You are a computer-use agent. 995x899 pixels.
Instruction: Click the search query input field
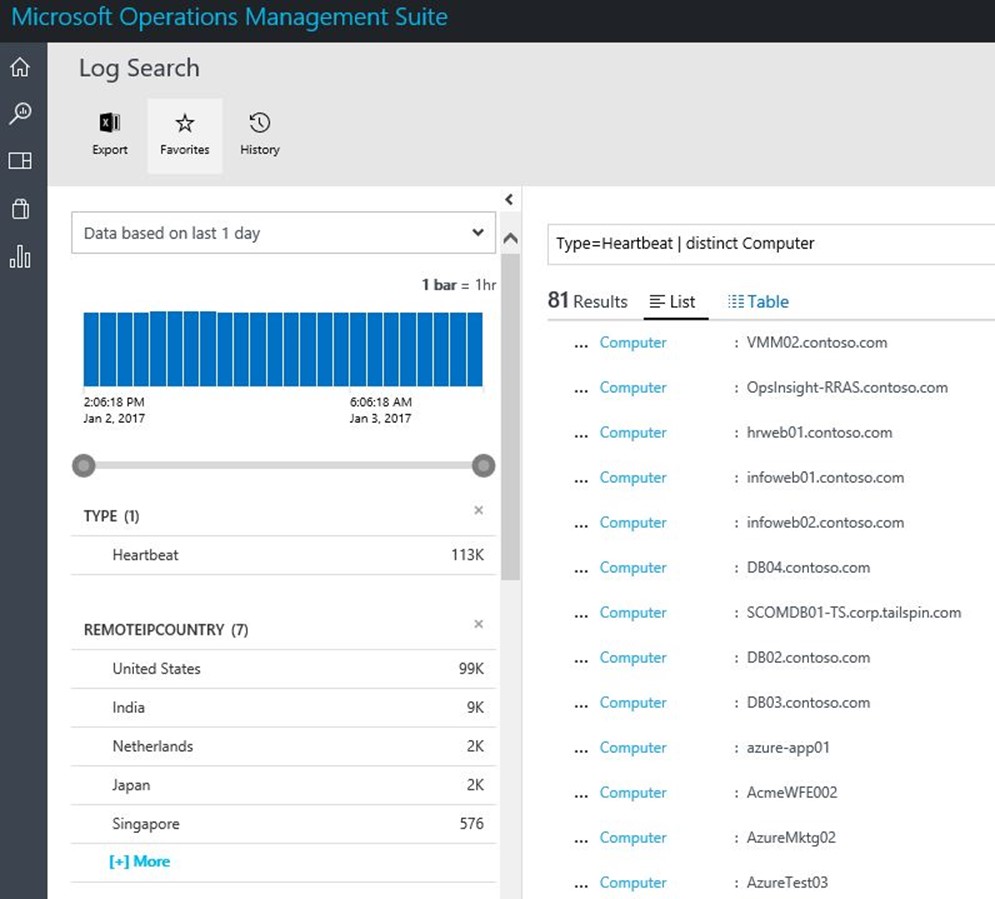click(771, 244)
